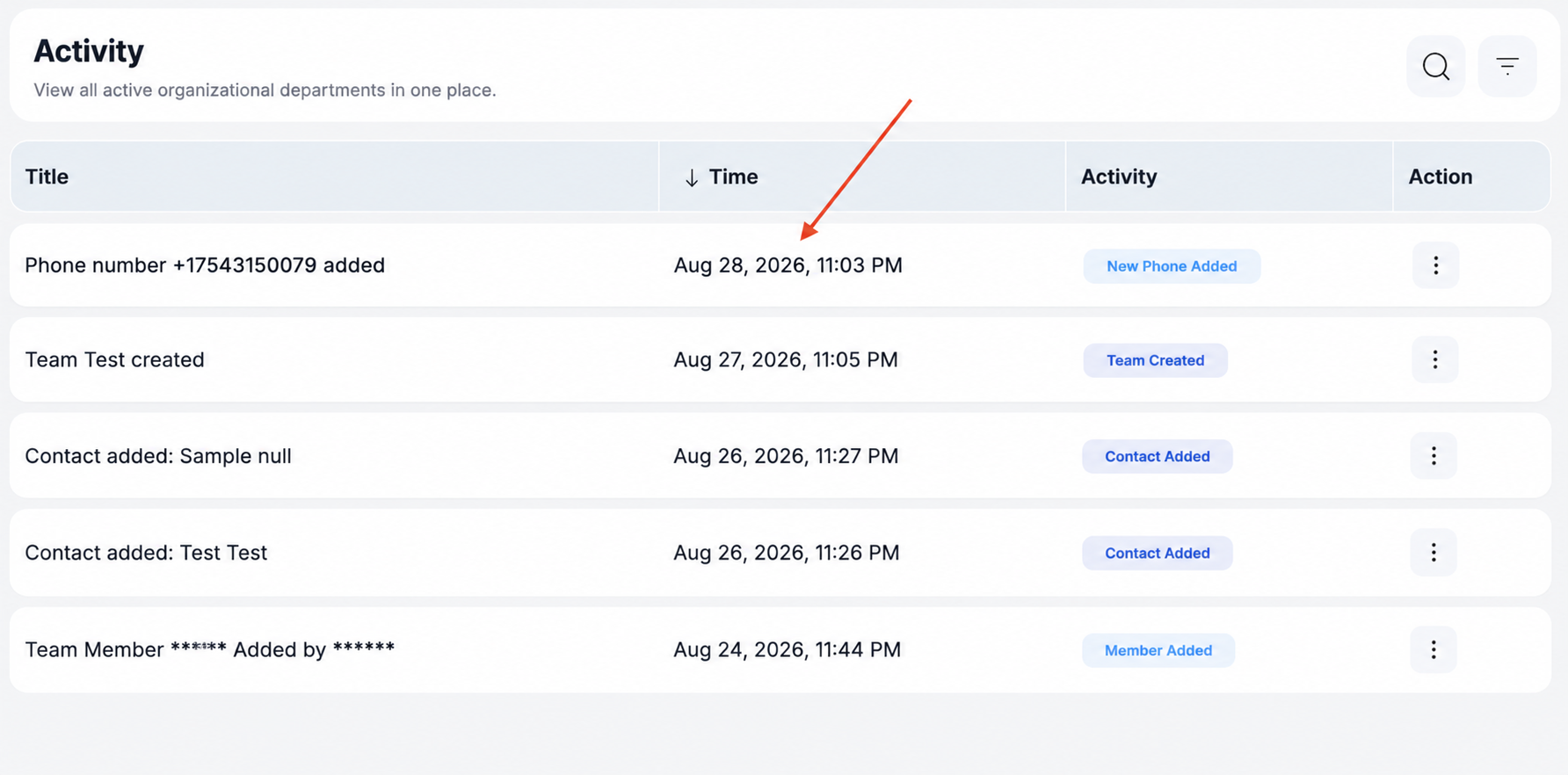Image resolution: width=1568 pixels, height=775 pixels.
Task: Click the Activity column header
Action: coord(1119,177)
